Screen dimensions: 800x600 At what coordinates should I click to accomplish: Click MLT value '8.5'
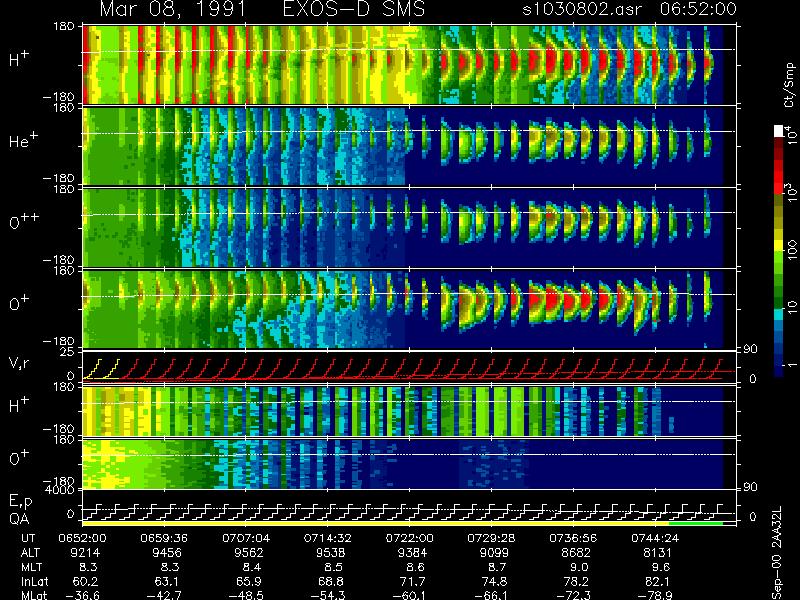click(x=334, y=567)
